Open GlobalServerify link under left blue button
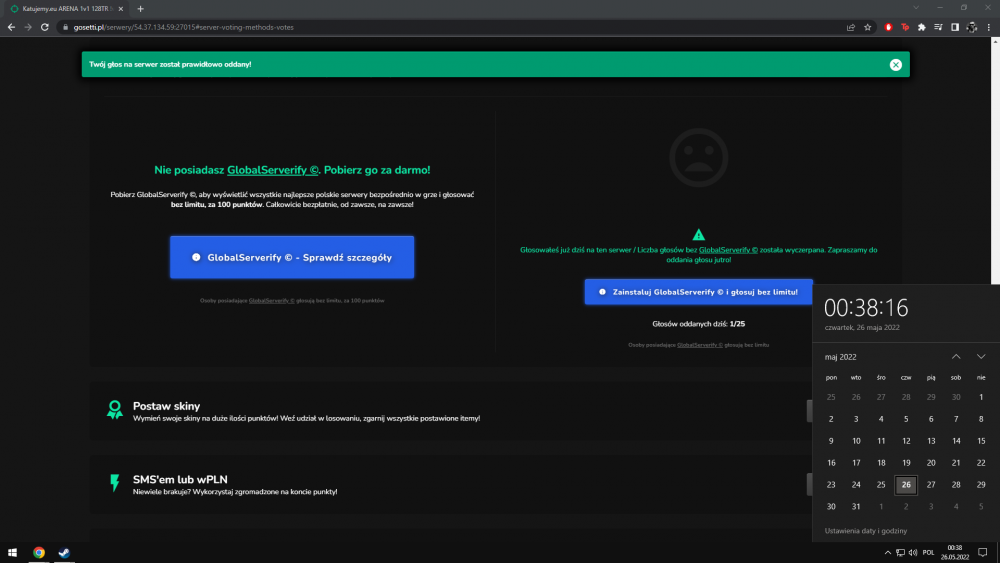1000x563 pixels. coord(272,300)
